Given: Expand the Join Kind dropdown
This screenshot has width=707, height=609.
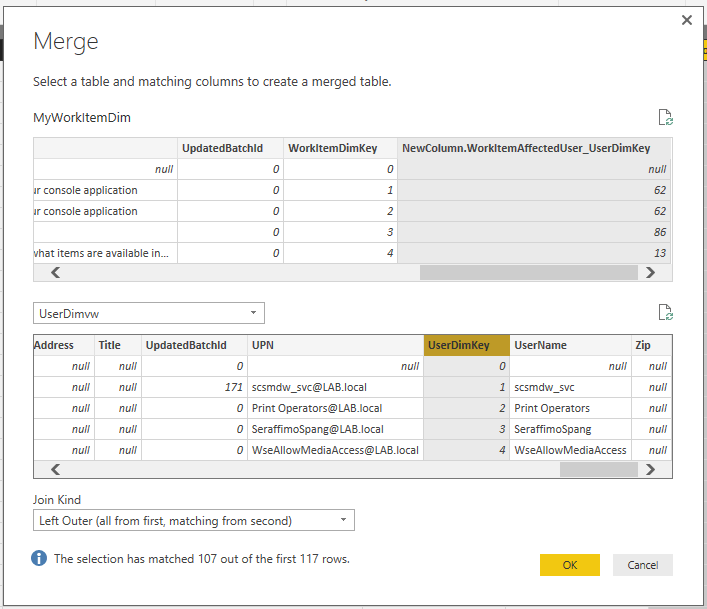Looking at the screenshot, I should coord(194,520).
